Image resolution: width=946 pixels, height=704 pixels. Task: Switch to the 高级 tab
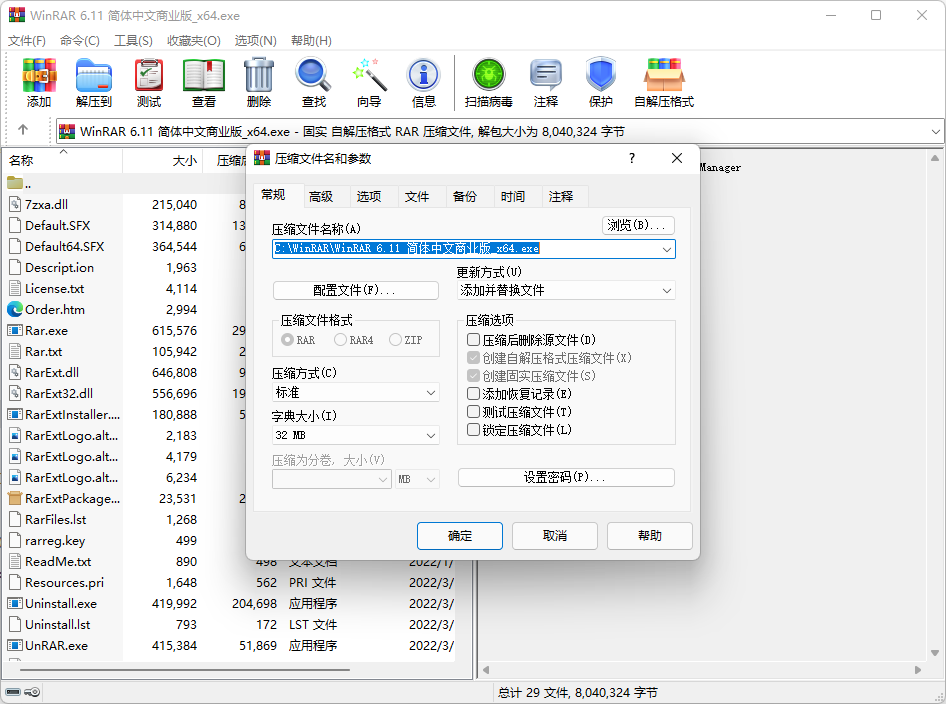(x=321, y=196)
